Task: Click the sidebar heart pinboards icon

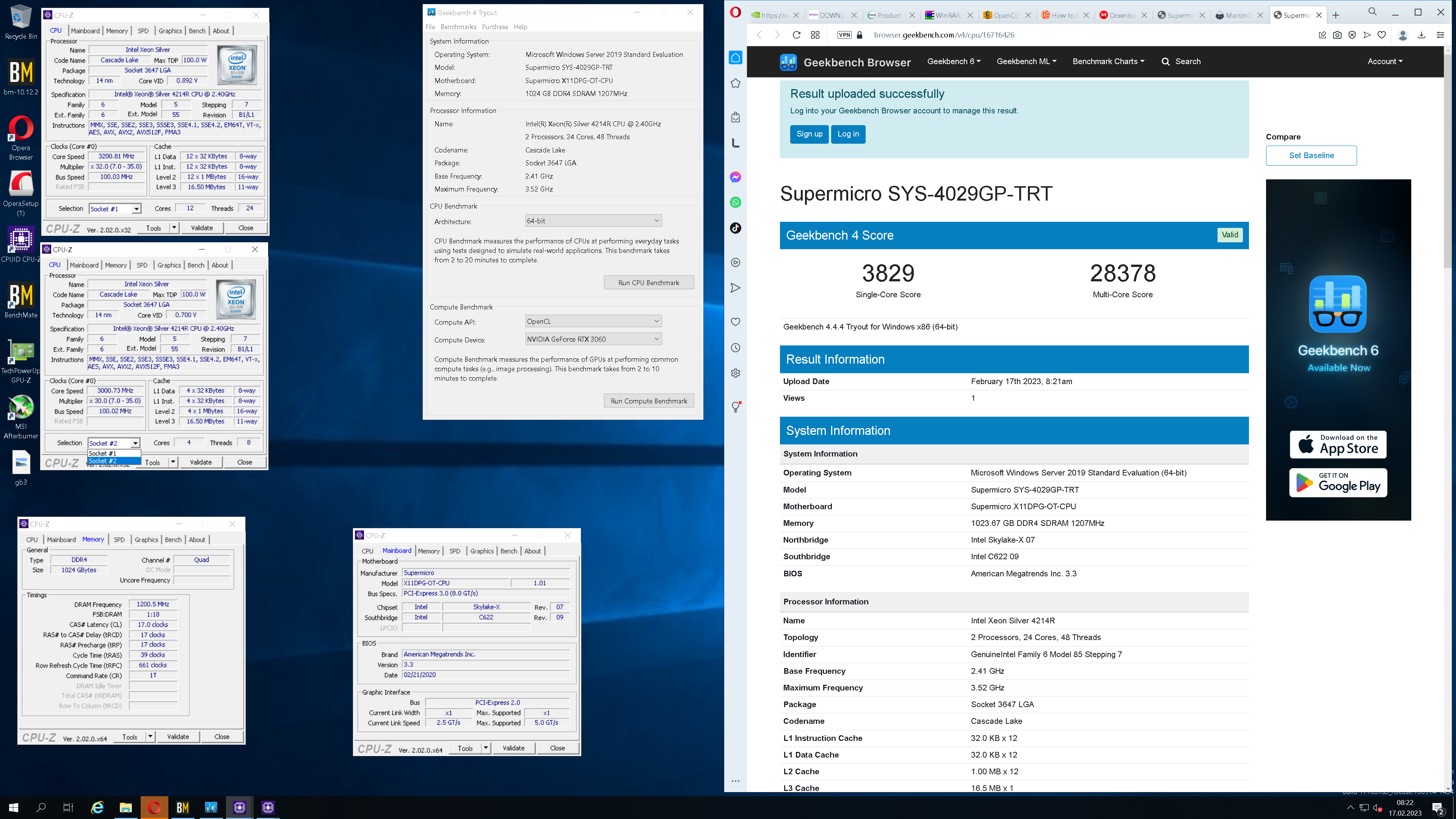Action: [x=735, y=322]
